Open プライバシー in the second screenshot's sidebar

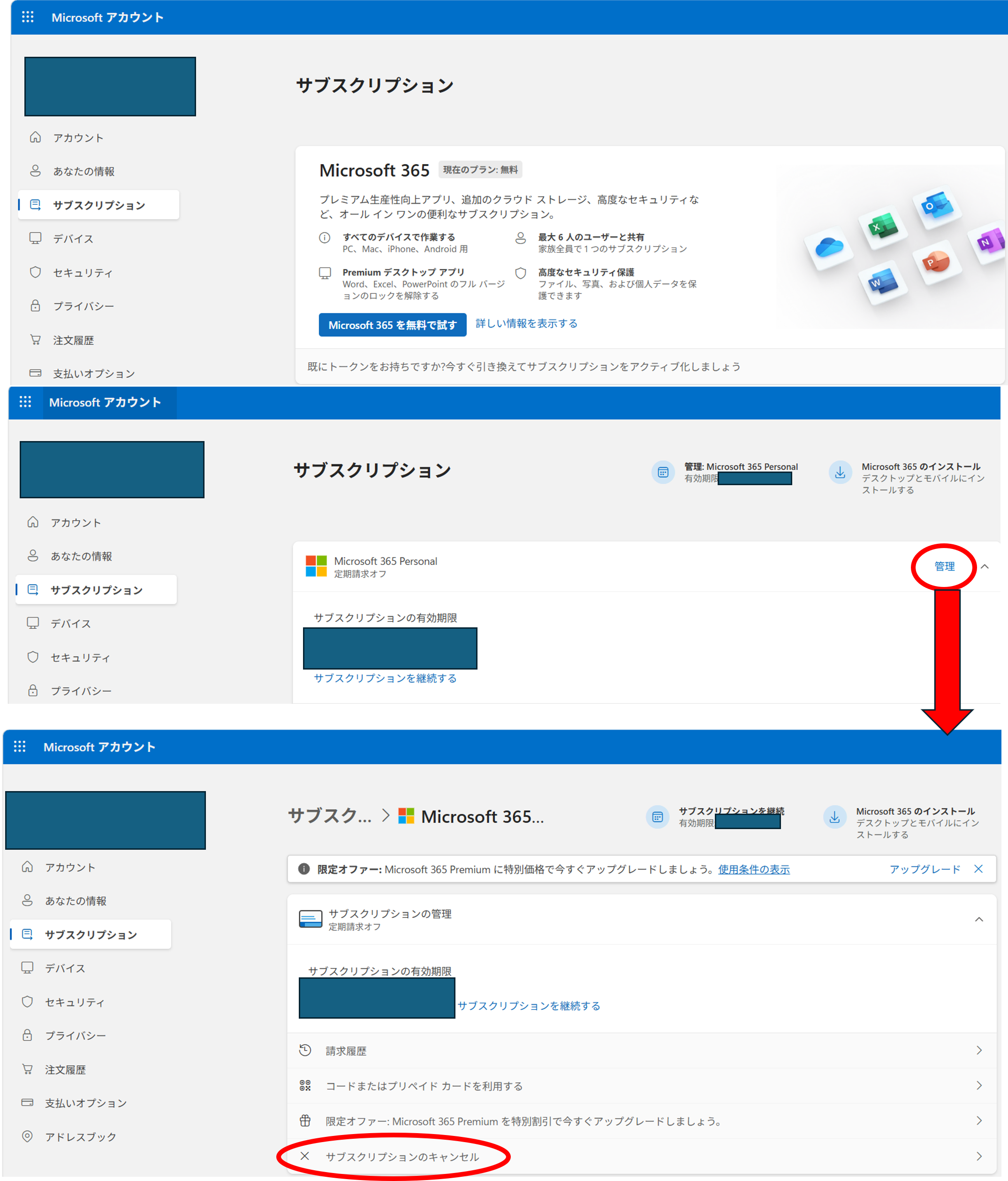[81, 691]
